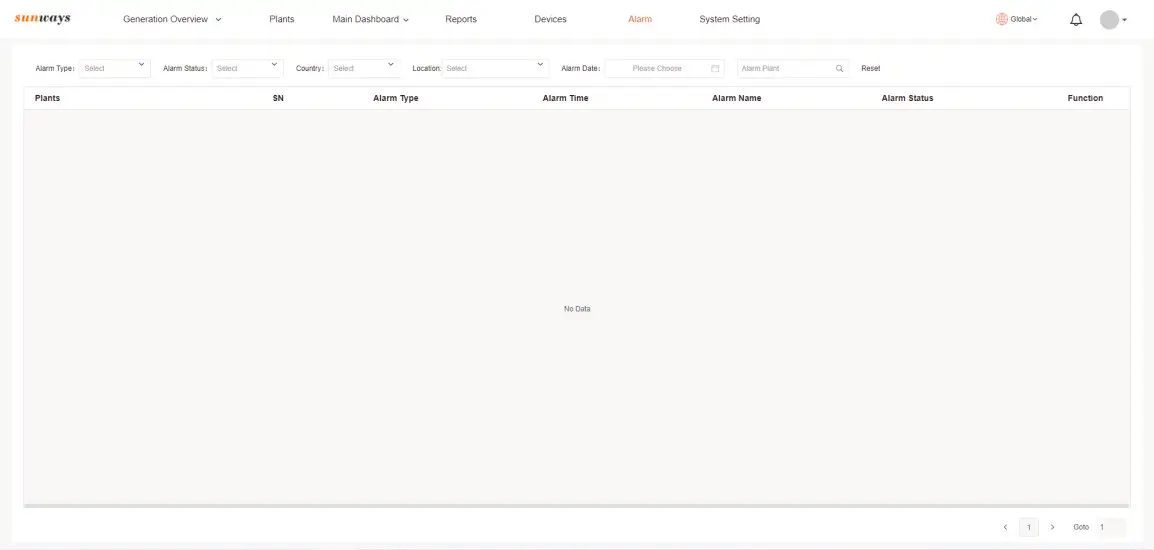Expand the caret beside user avatar

click(1125, 20)
